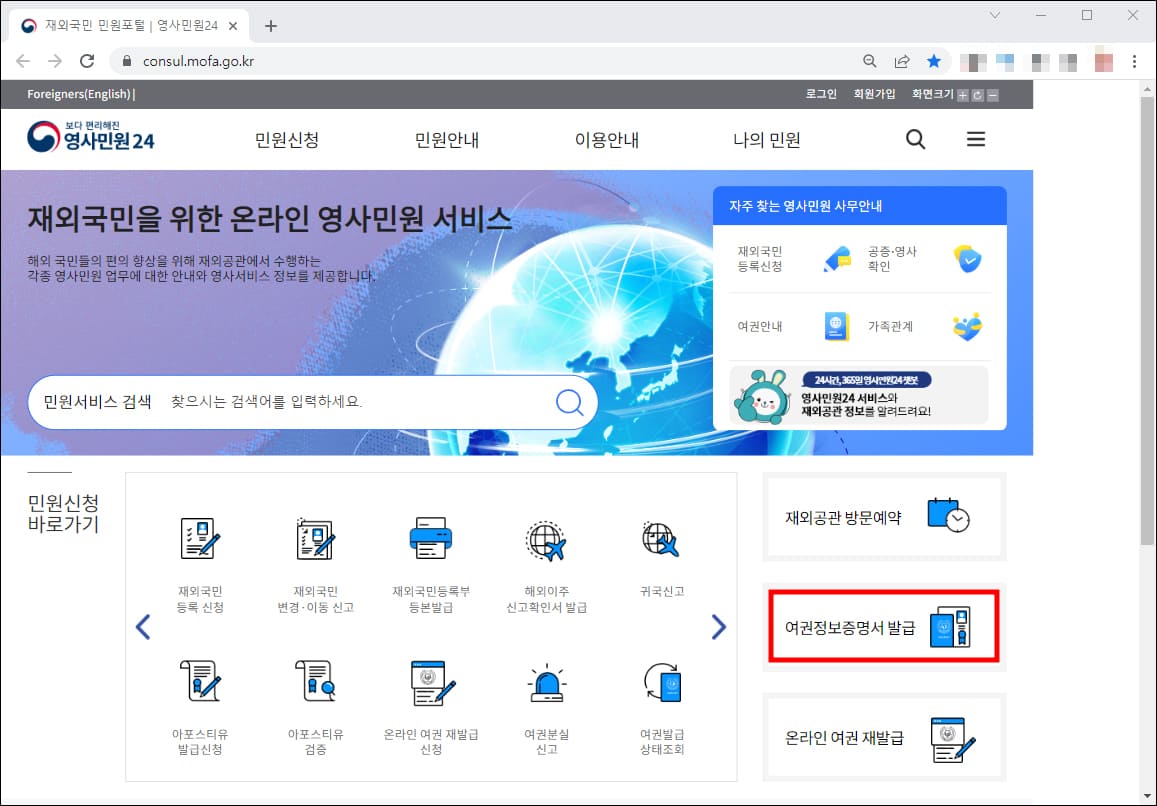Open the 재외국민 등록 신청 service icon
1157x806 pixels.
pos(201,540)
